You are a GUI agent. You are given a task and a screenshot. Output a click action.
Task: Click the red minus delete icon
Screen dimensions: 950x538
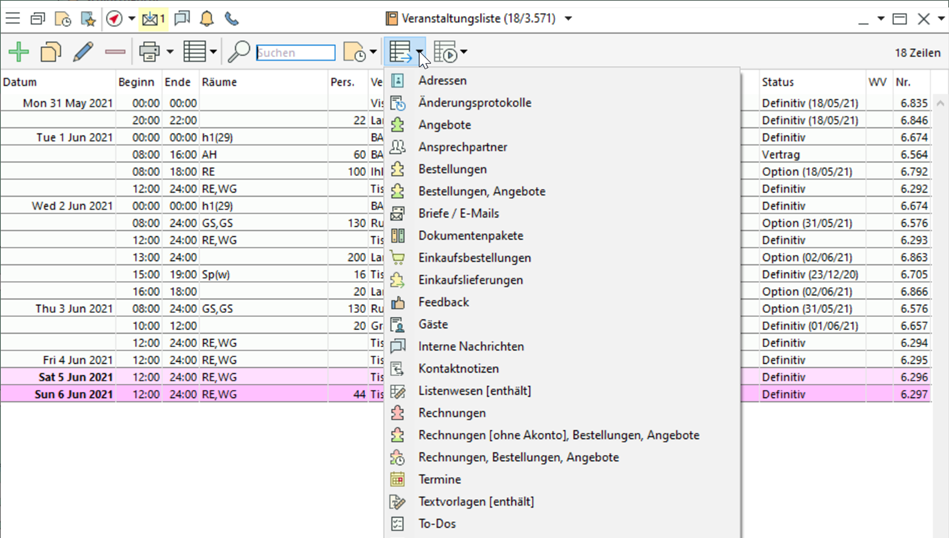(x=115, y=52)
